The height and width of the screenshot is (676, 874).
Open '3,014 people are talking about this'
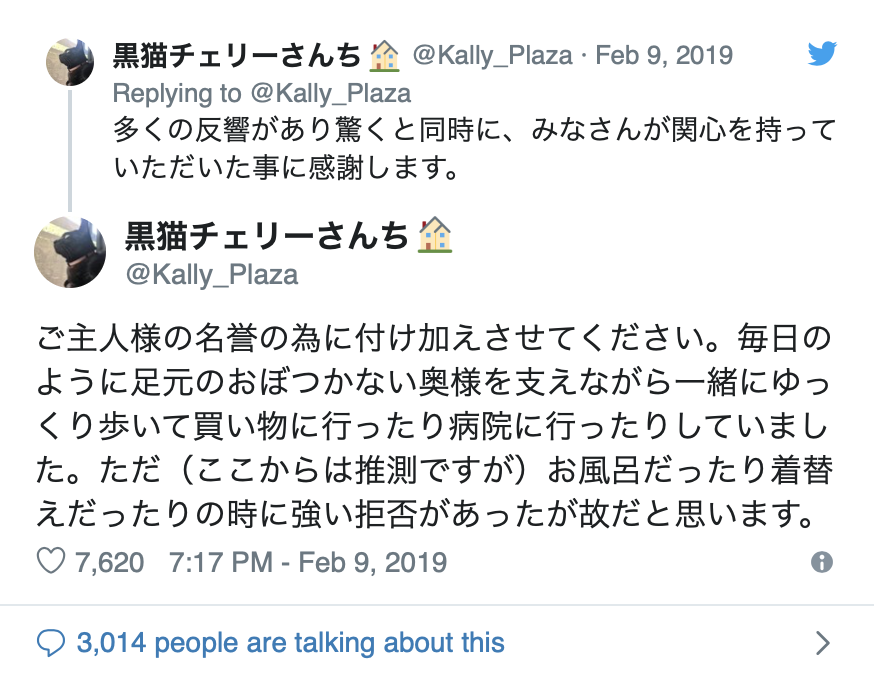tap(290, 643)
